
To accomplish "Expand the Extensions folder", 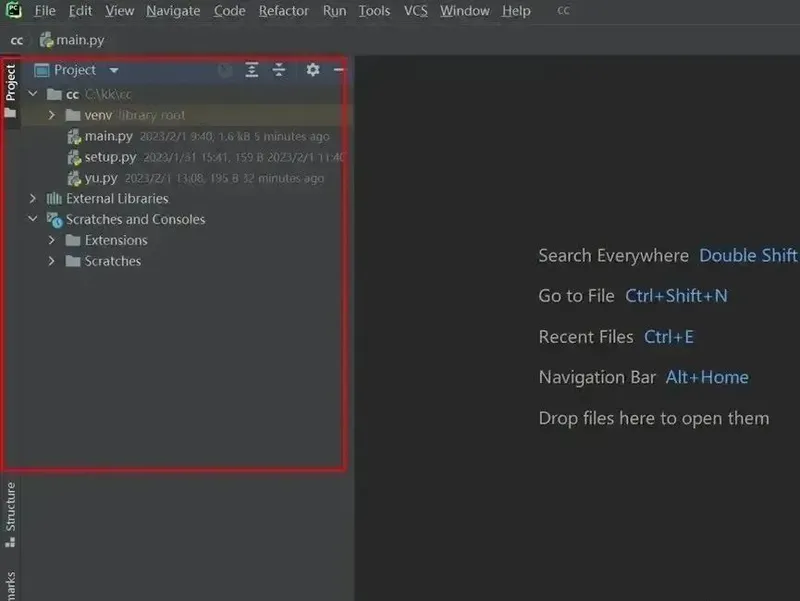I will 52,241.
